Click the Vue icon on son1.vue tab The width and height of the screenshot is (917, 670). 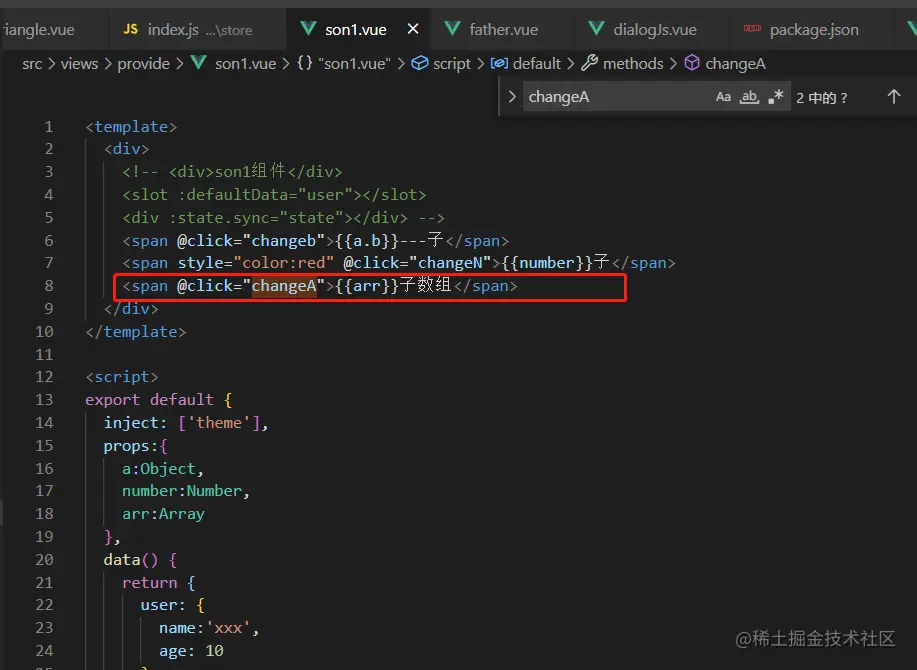[x=308, y=28]
